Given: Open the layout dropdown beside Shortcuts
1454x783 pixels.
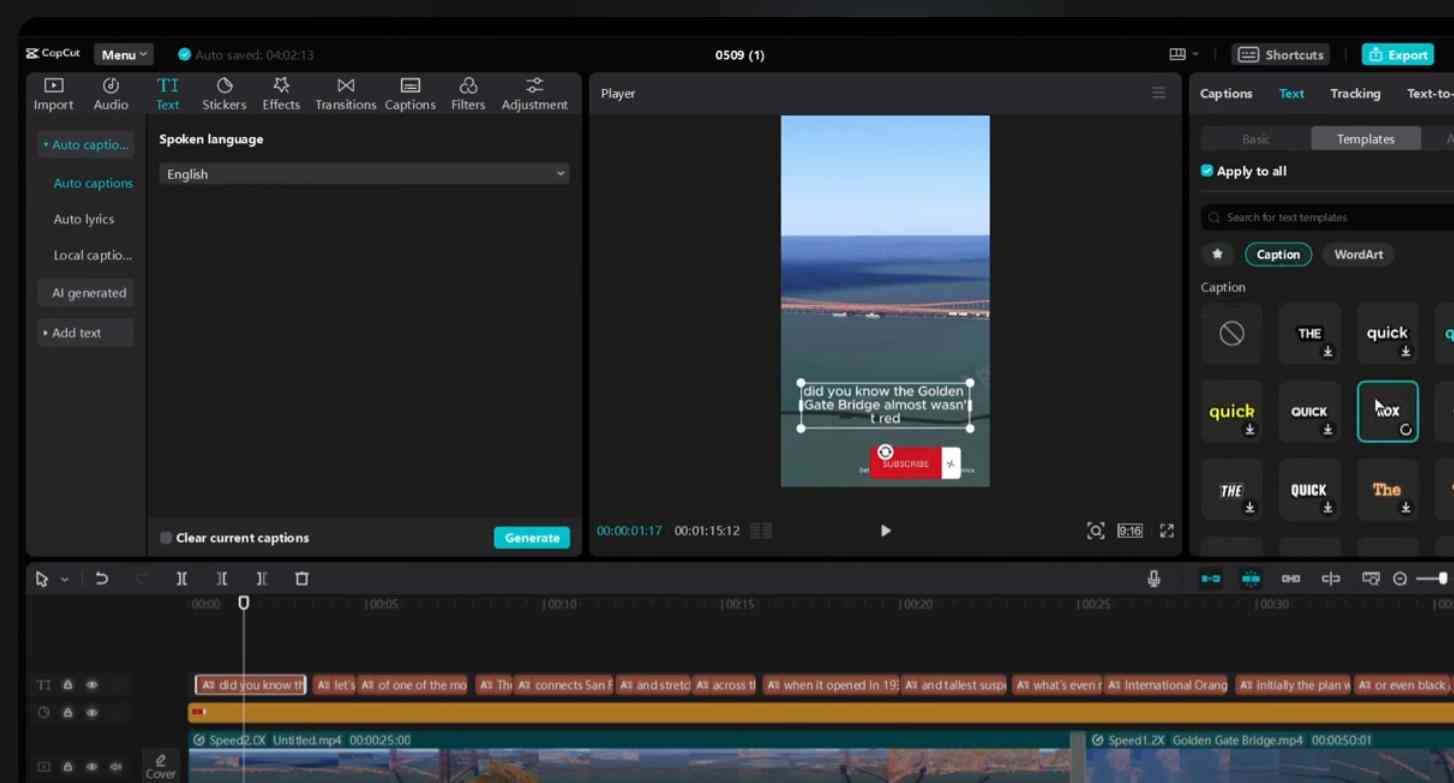Looking at the screenshot, I should 1183,54.
